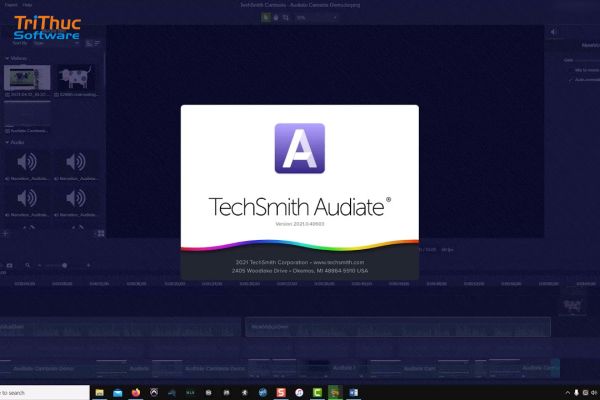Image resolution: width=600 pixels, height=400 pixels.
Task: Open iTunes from the taskbar
Action: (299, 393)
